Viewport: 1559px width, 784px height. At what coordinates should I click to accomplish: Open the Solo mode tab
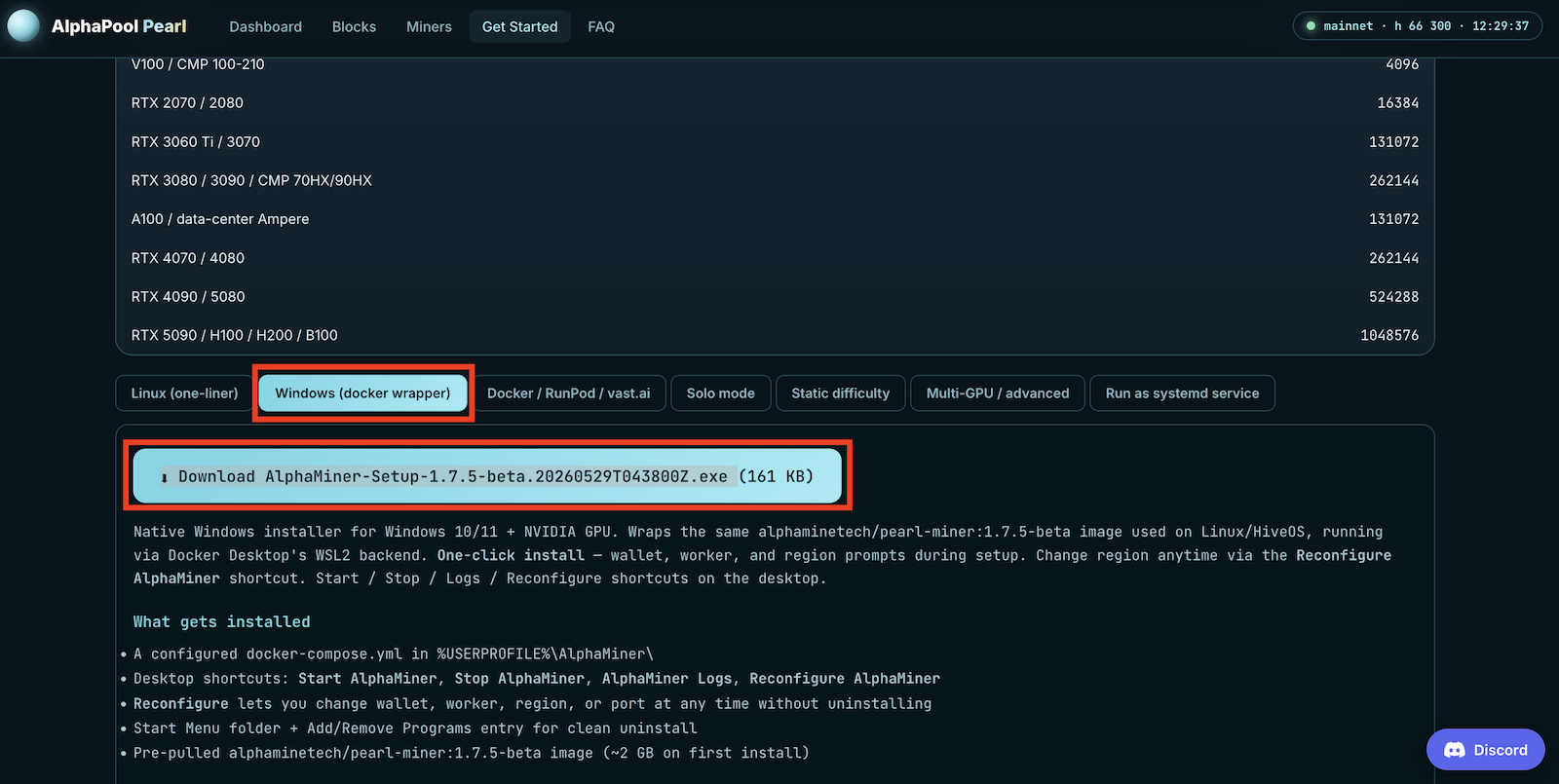pyautogui.click(x=721, y=393)
